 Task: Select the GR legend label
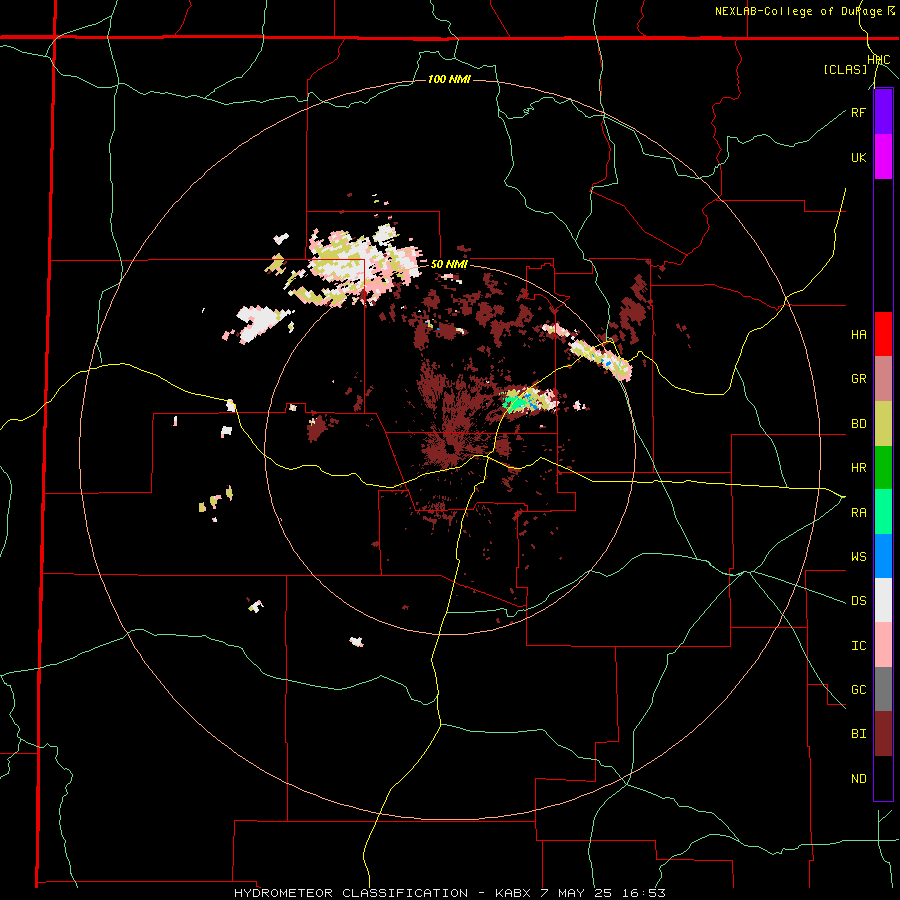point(858,379)
